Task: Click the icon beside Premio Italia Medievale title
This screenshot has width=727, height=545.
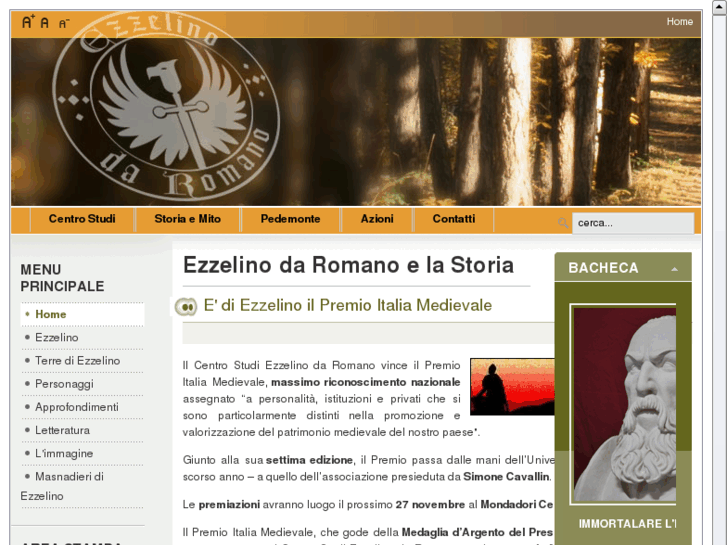Action: (x=185, y=306)
